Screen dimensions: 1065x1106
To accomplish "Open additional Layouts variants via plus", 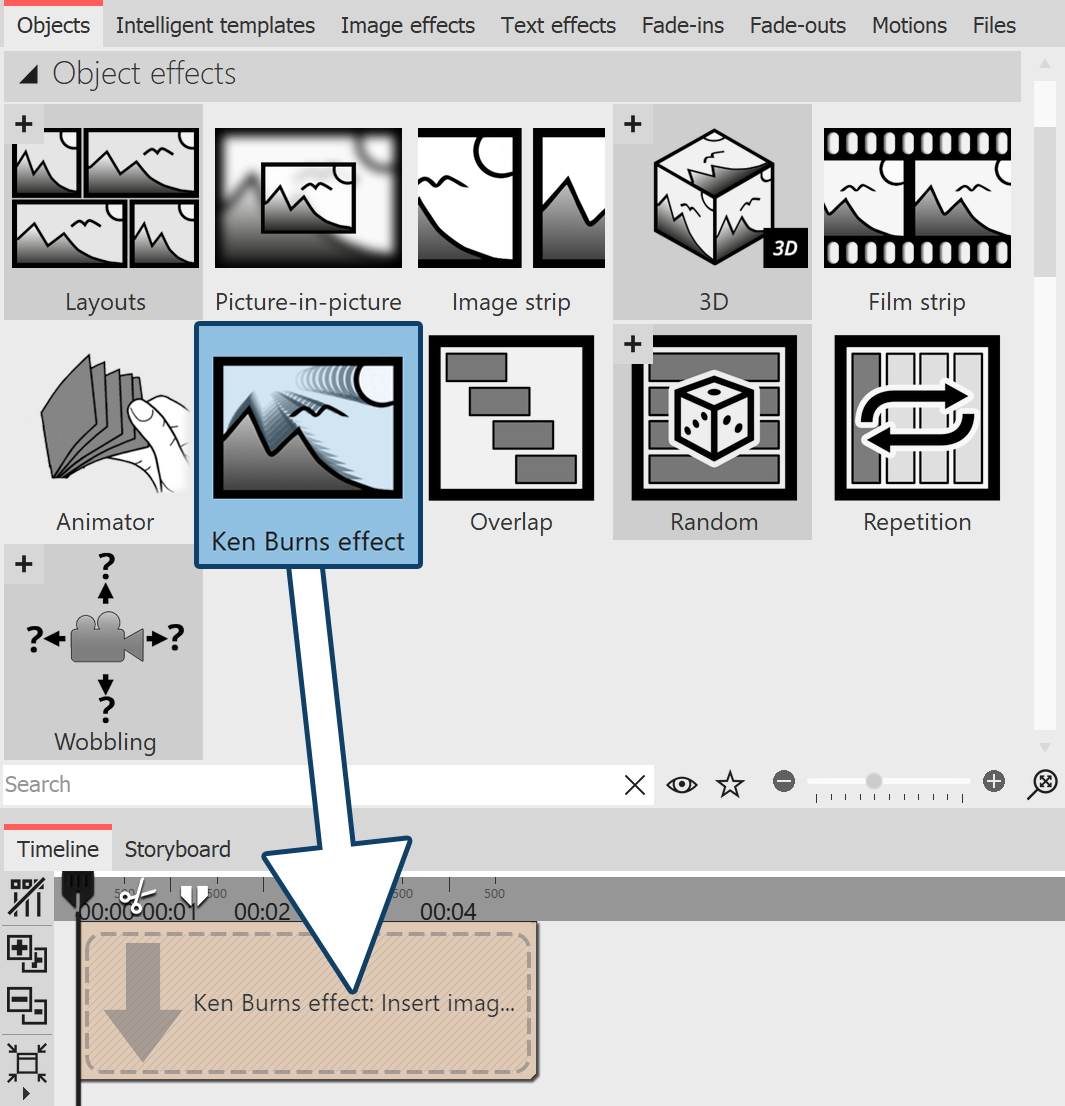I will point(24,123).
